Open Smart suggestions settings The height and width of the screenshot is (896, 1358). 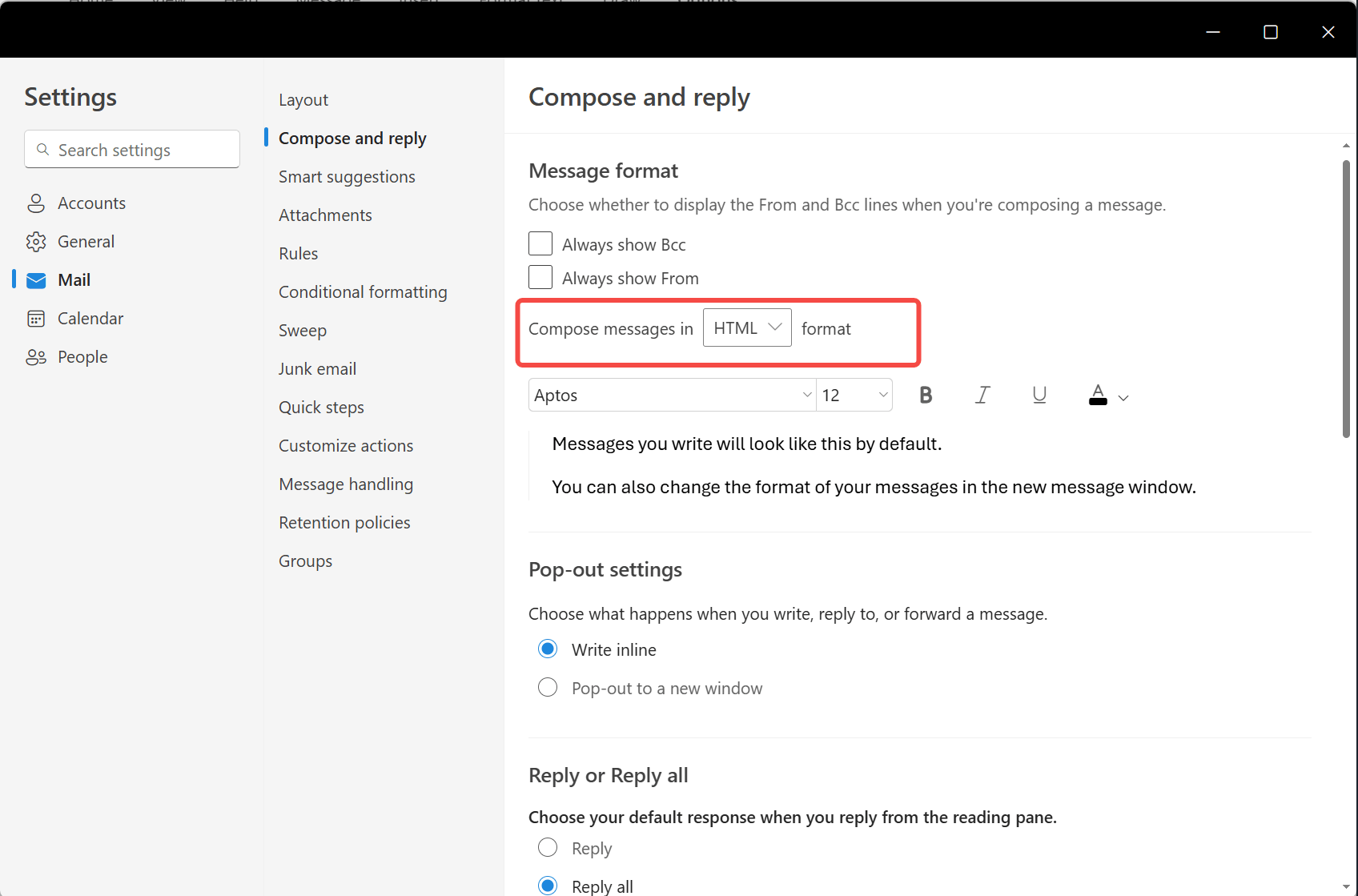(x=347, y=177)
